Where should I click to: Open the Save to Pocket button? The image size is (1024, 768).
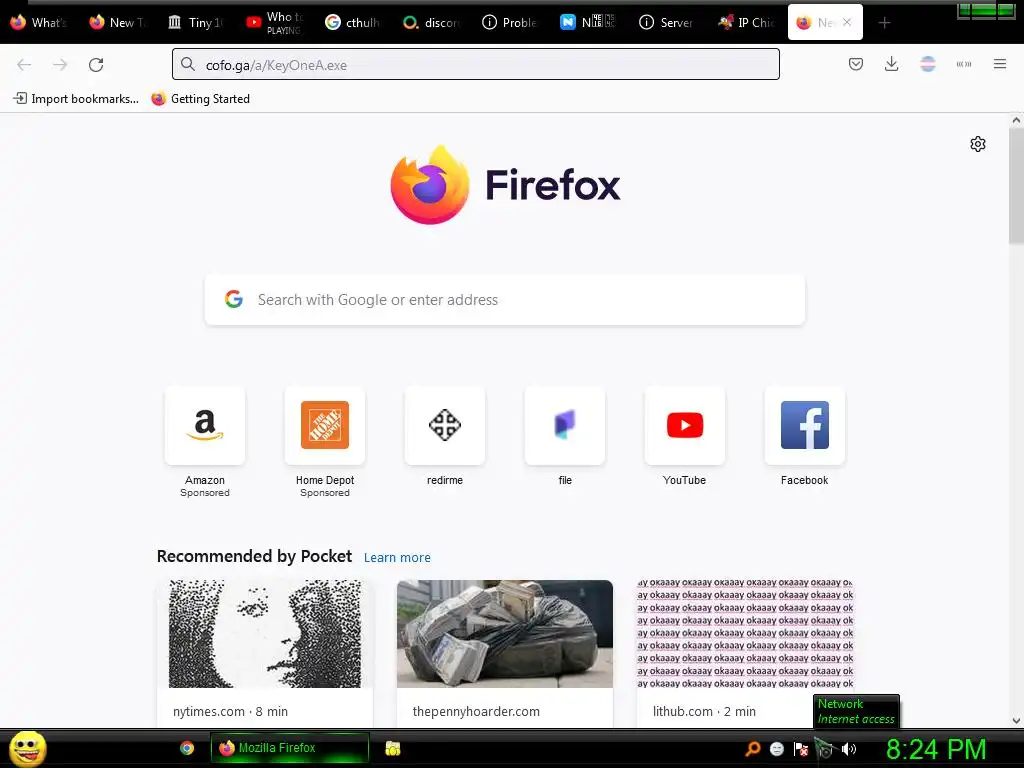(856, 64)
